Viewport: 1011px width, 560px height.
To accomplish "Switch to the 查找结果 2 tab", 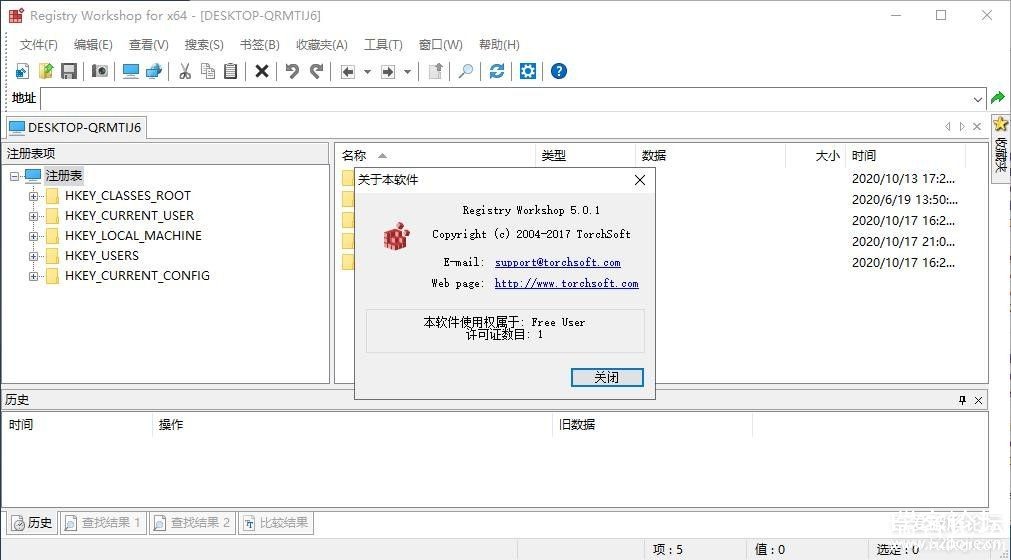I will (x=192, y=523).
